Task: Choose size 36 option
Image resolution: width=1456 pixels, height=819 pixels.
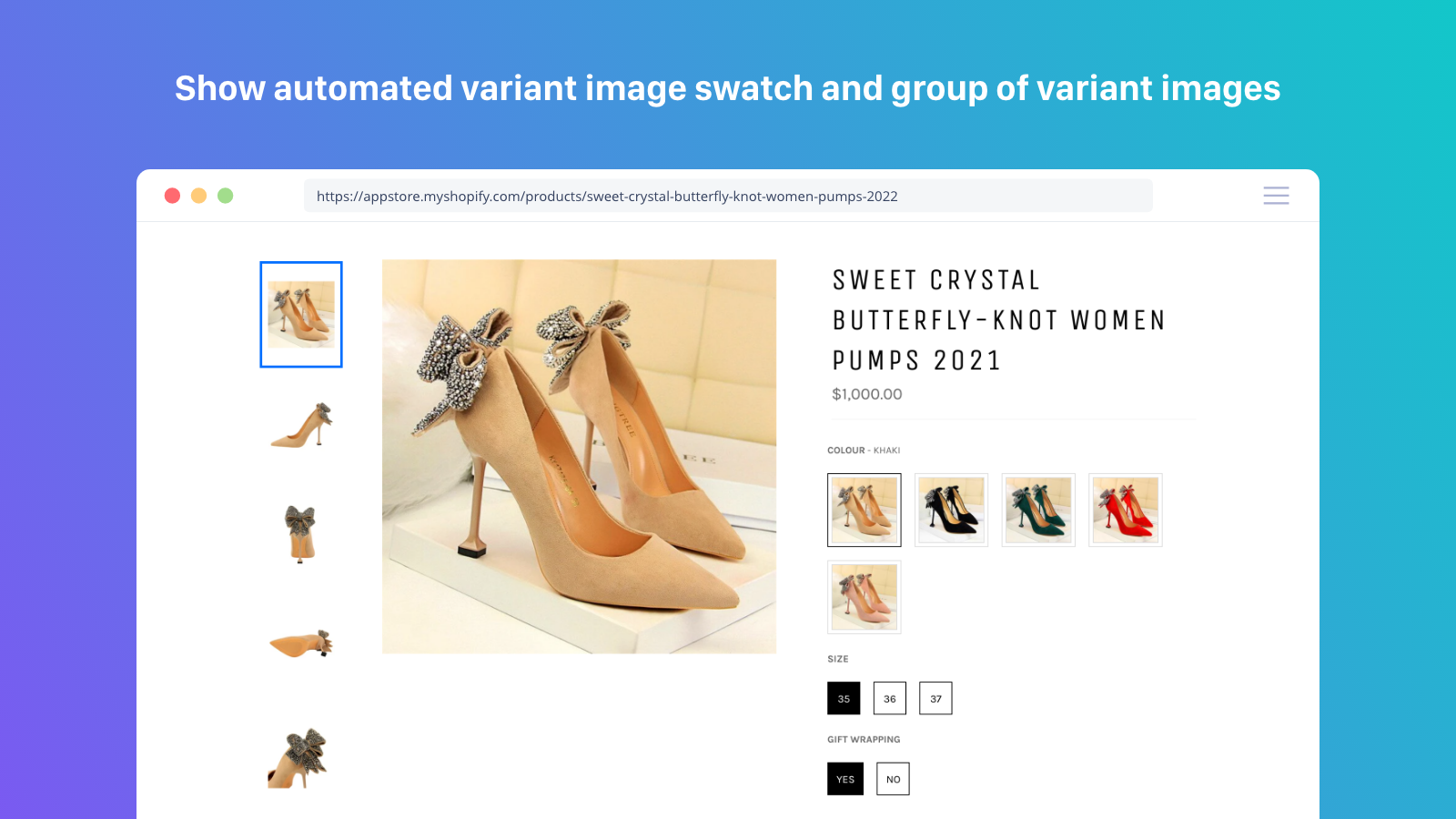Action: [x=890, y=698]
